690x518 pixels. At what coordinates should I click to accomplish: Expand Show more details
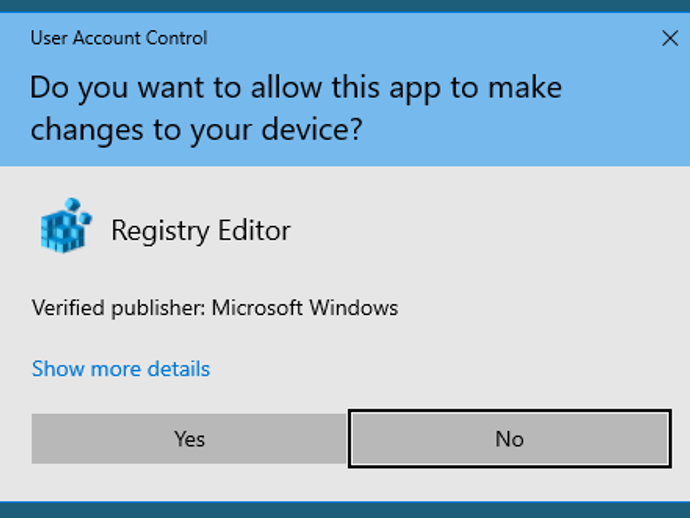(121, 369)
